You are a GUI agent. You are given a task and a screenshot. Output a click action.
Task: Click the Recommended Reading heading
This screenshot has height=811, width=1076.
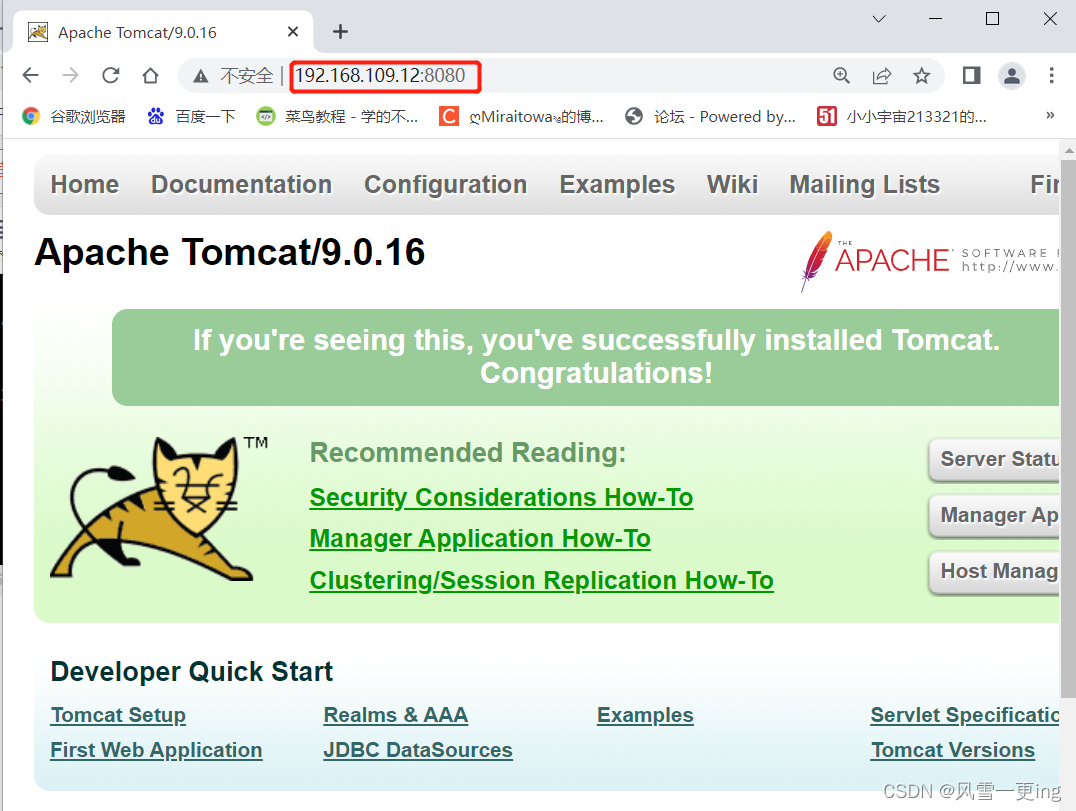pyautogui.click(x=467, y=453)
